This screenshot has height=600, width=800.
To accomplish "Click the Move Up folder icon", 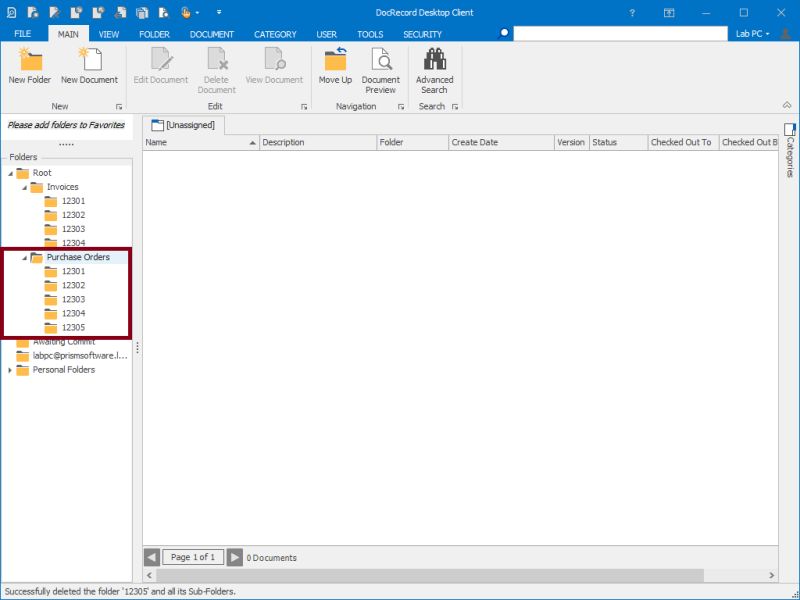I will click(336, 59).
